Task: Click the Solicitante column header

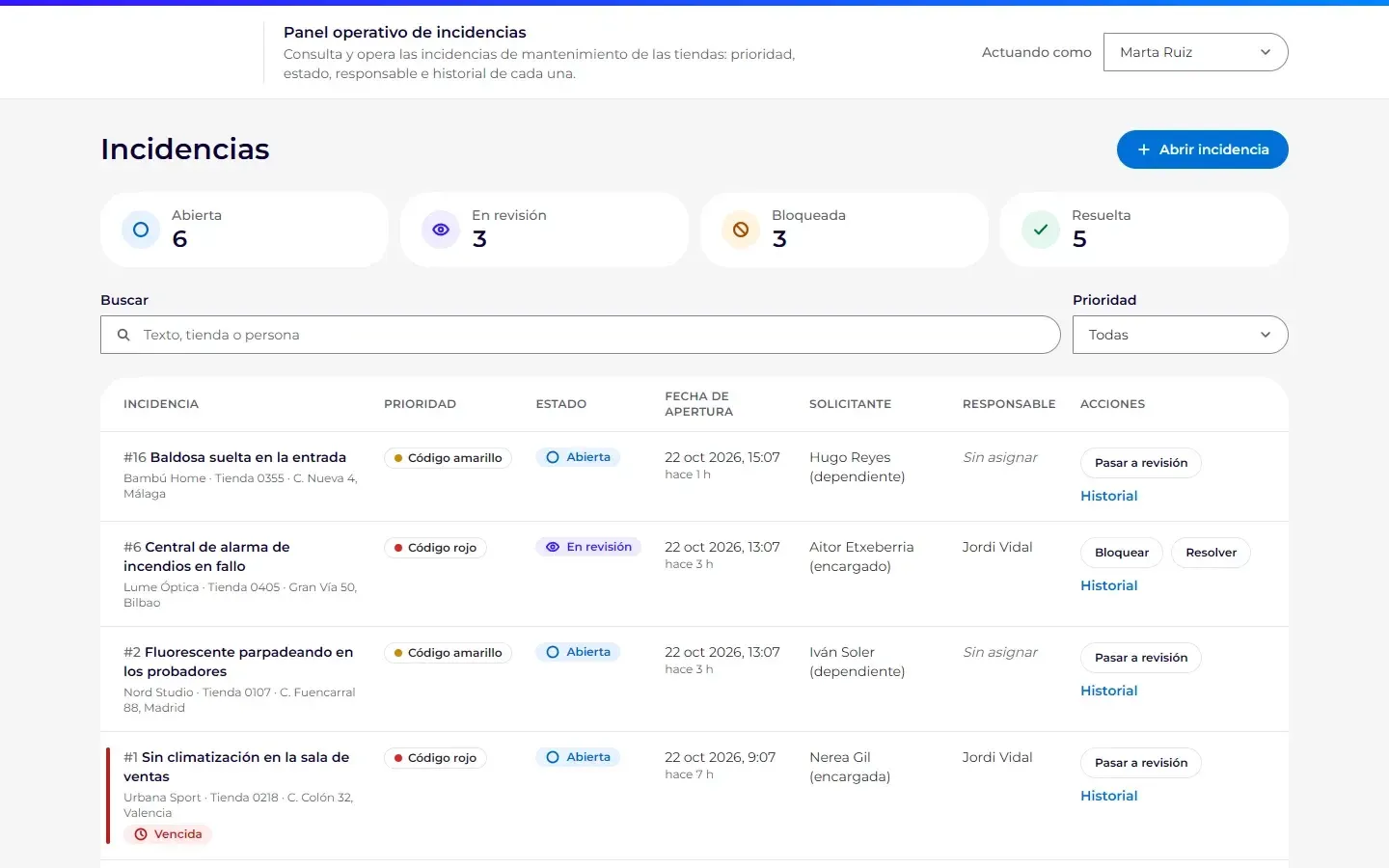Action: pos(850,404)
